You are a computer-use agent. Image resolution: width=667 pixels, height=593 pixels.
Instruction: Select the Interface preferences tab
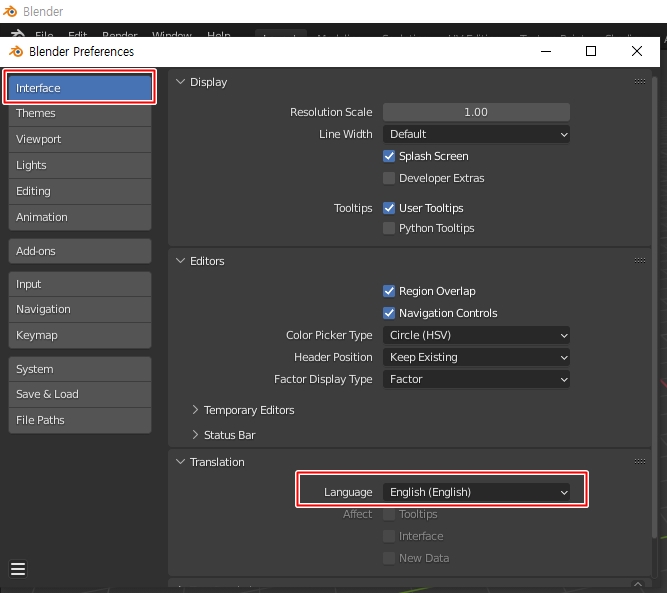point(80,88)
